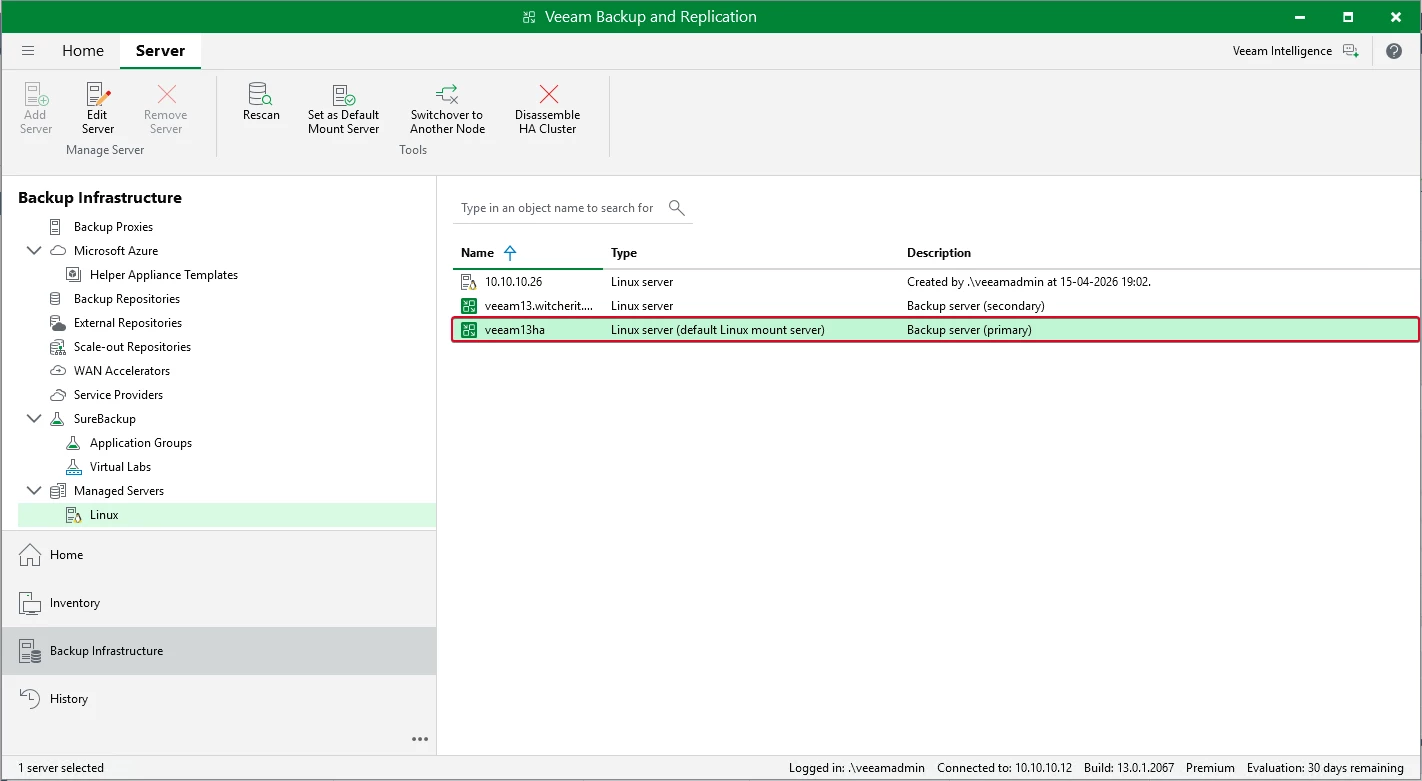Open the Inventory view
The width and height of the screenshot is (1422, 781).
click(219, 603)
